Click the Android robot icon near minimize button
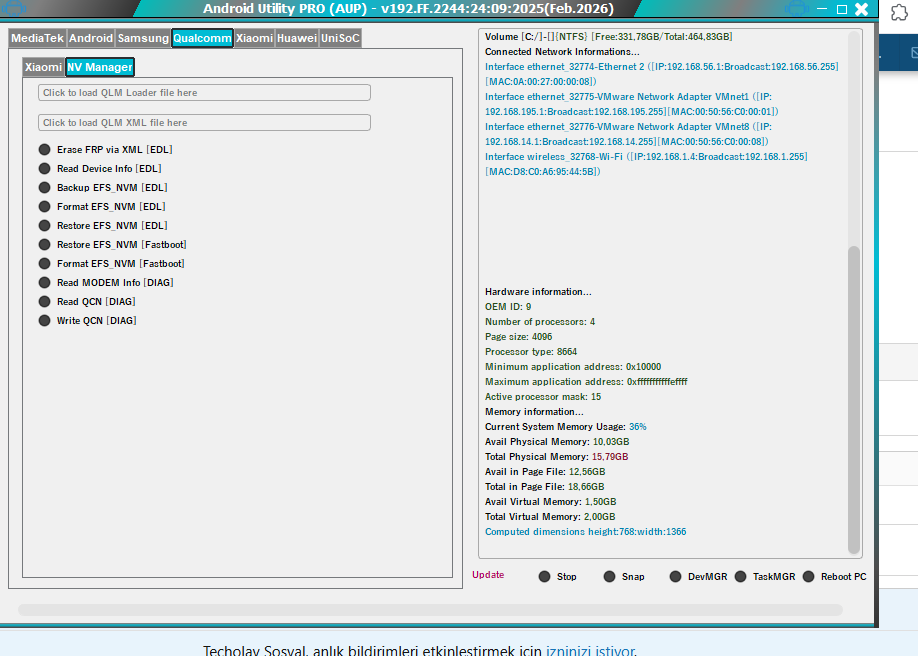Image resolution: width=918 pixels, height=656 pixels. tap(797, 9)
